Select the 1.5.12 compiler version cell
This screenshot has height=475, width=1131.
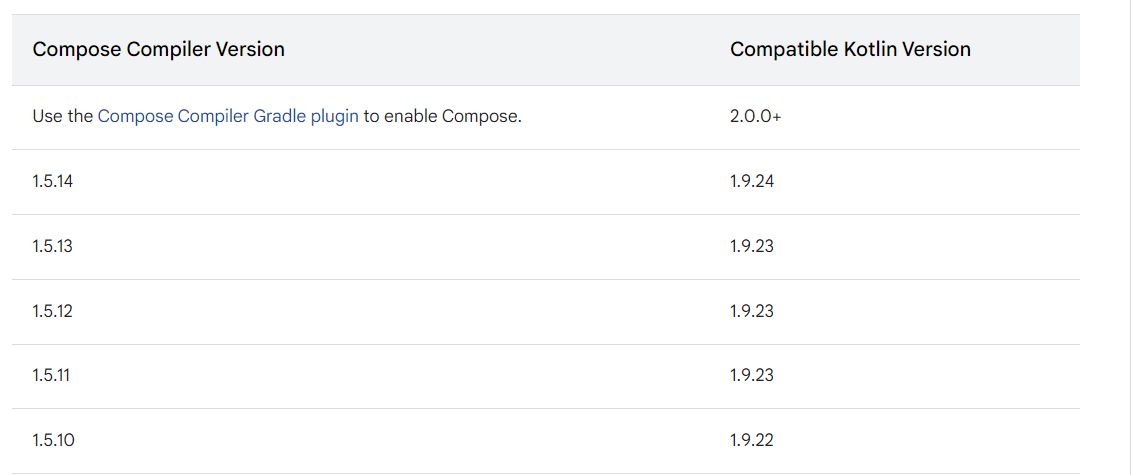point(52,311)
